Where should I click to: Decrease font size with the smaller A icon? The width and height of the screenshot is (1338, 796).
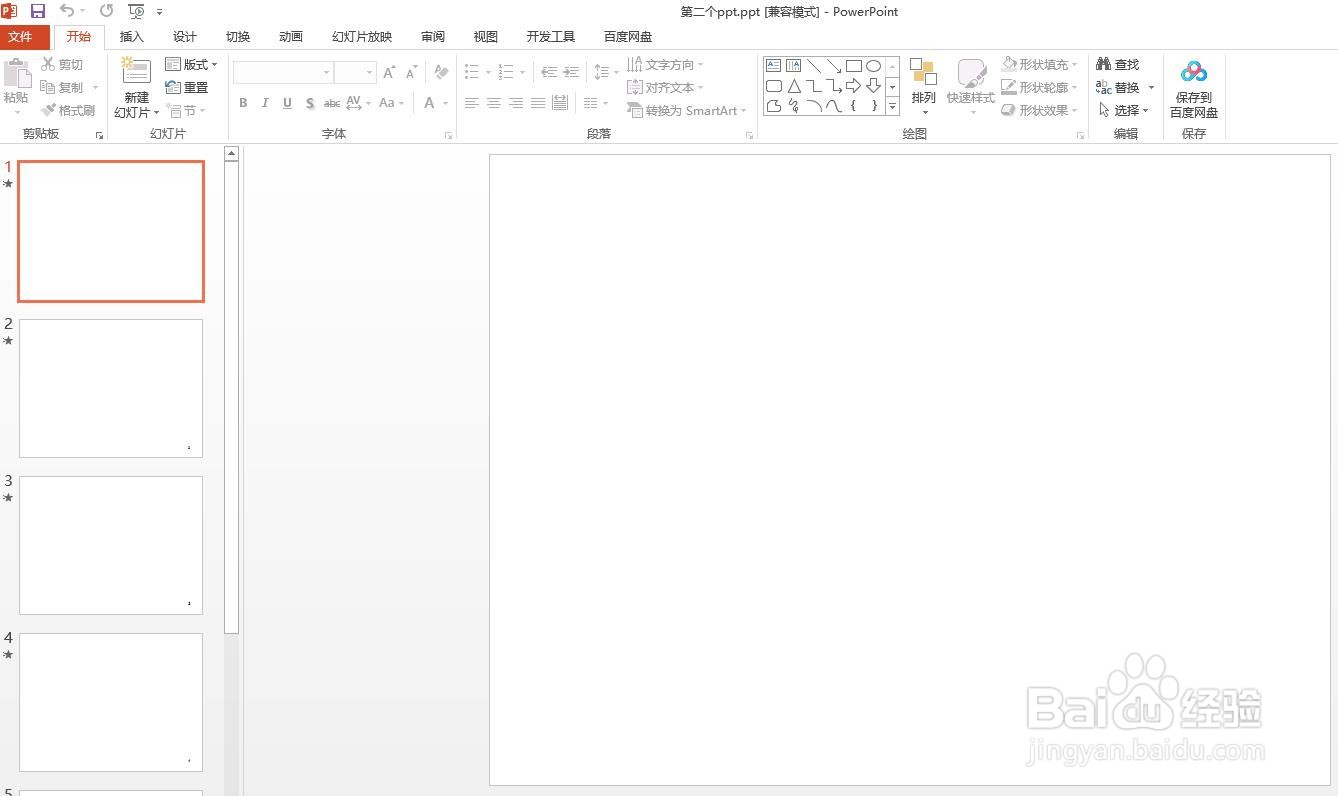(411, 72)
